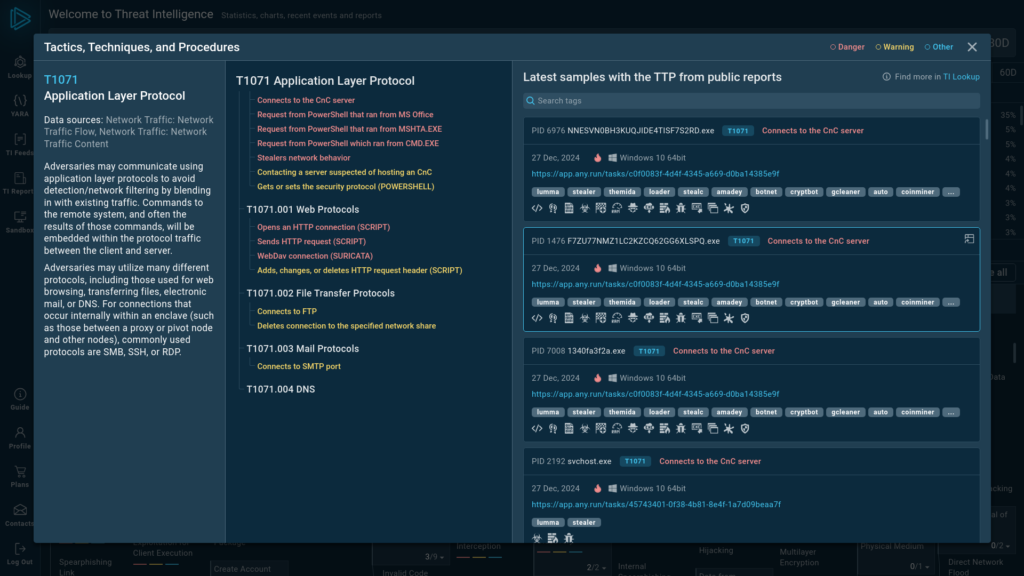Click the bug icon in the 1340fa3f2a.exe sample
The image size is (1024, 576).
680,428
